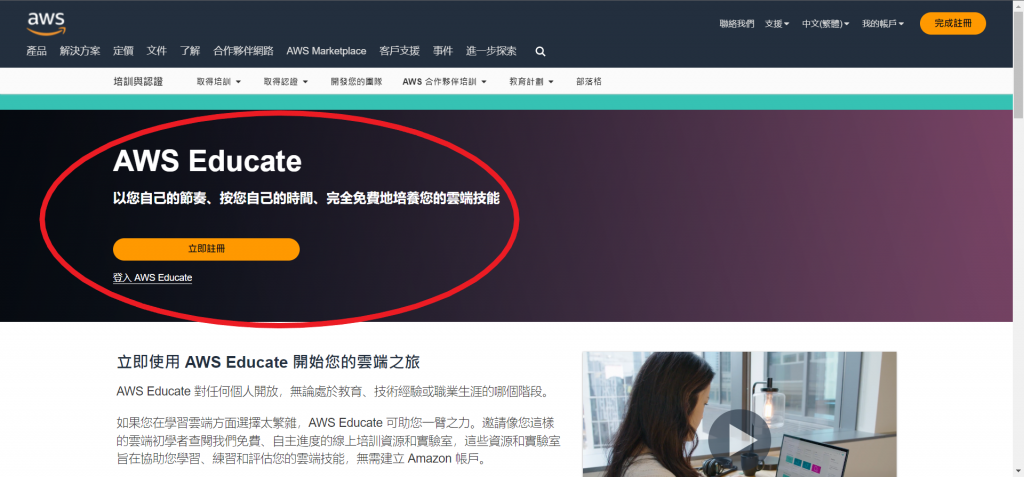Open the 文件 menu item
This screenshot has width=1024, height=477.
coord(157,51)
